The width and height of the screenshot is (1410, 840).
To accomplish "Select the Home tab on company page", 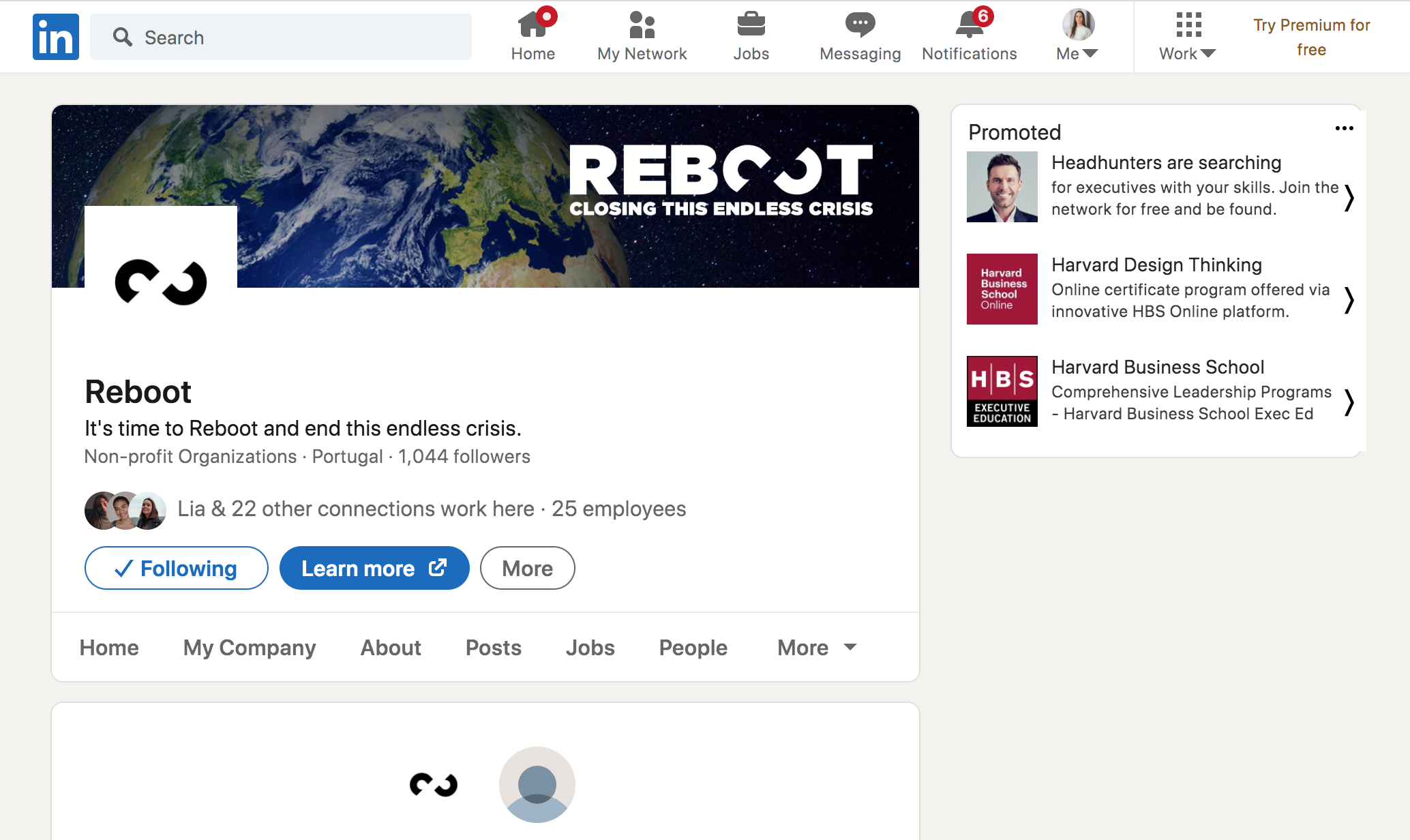I will (x=109, y=647).
